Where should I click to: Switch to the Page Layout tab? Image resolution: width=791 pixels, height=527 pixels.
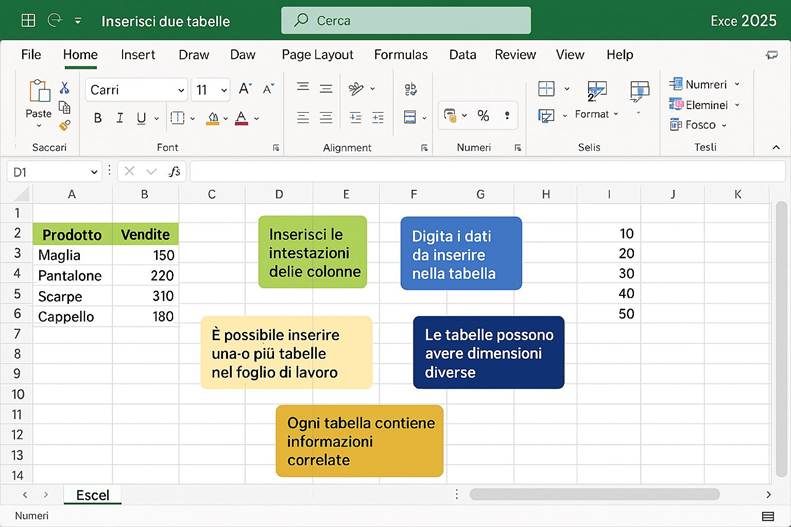(317, 54)
